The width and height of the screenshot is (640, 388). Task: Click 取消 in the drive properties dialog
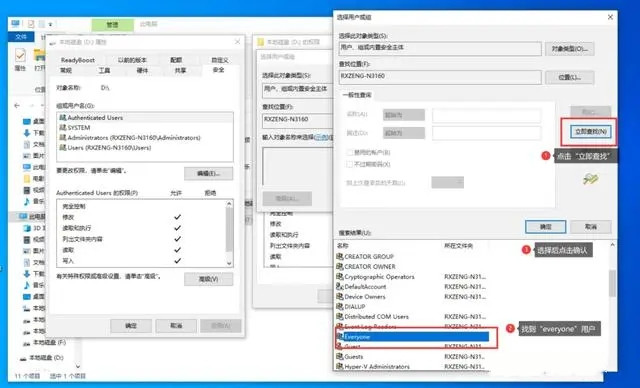pyautogui.click(x=176, y=326)
